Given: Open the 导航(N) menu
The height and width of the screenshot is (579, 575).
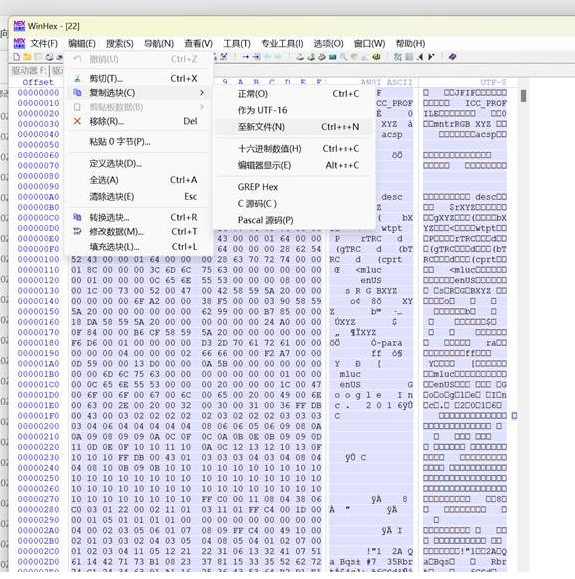Looking at the screenshot, I should (x=159, y=44).
